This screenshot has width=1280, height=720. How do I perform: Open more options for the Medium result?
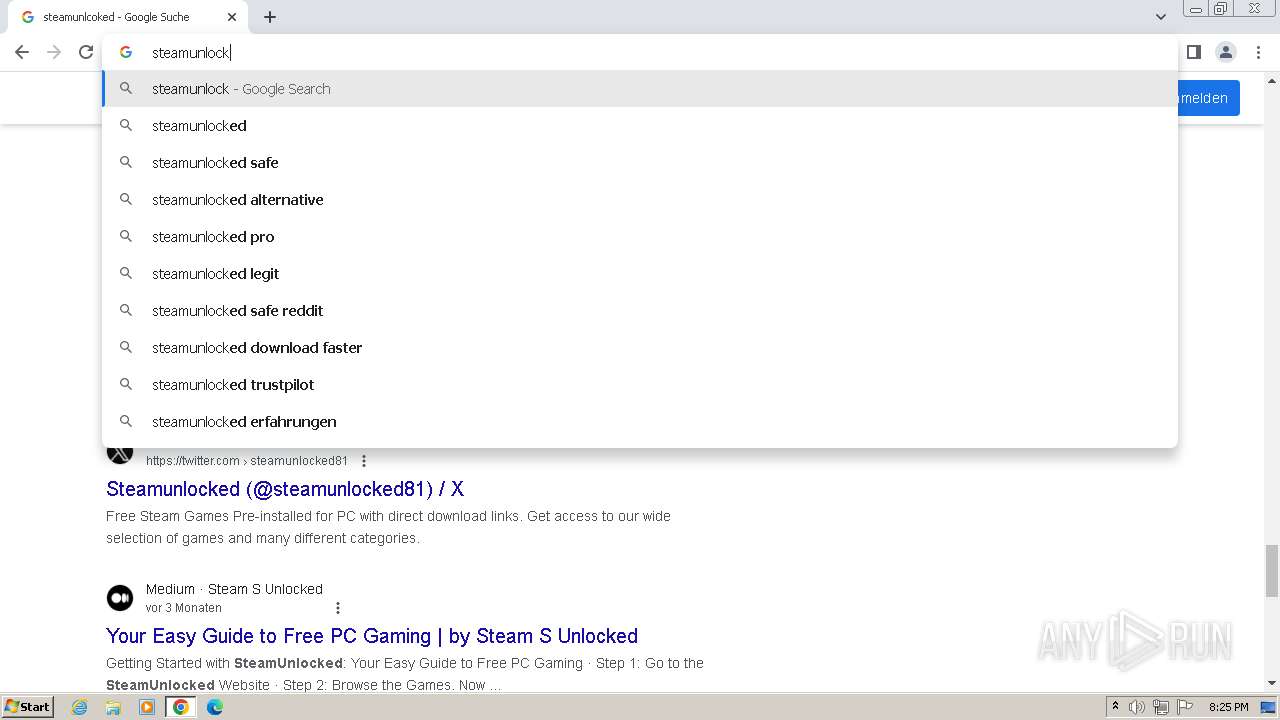pos(338,608)
